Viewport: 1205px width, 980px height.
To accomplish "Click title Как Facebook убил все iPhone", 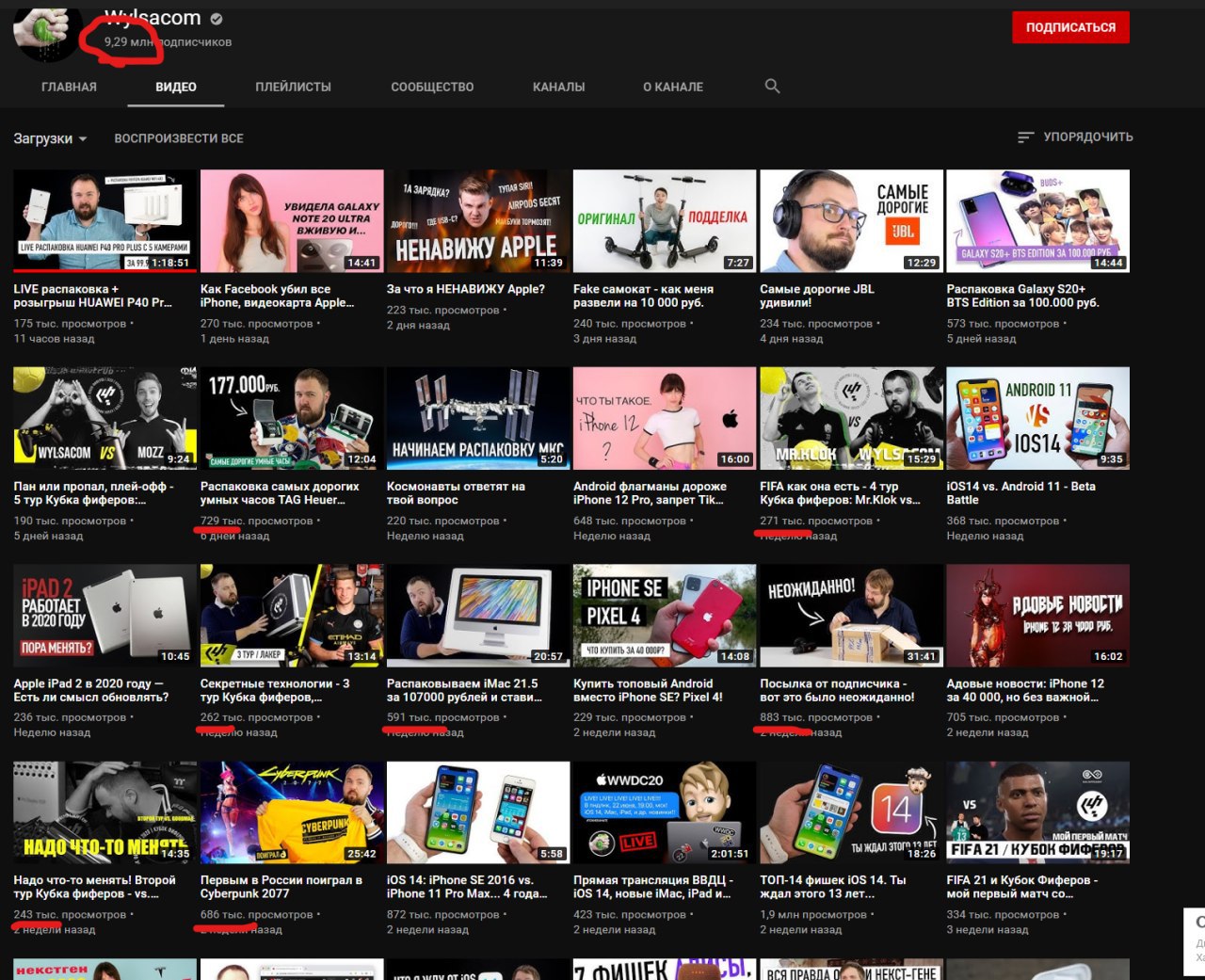I will coord(278,296).
